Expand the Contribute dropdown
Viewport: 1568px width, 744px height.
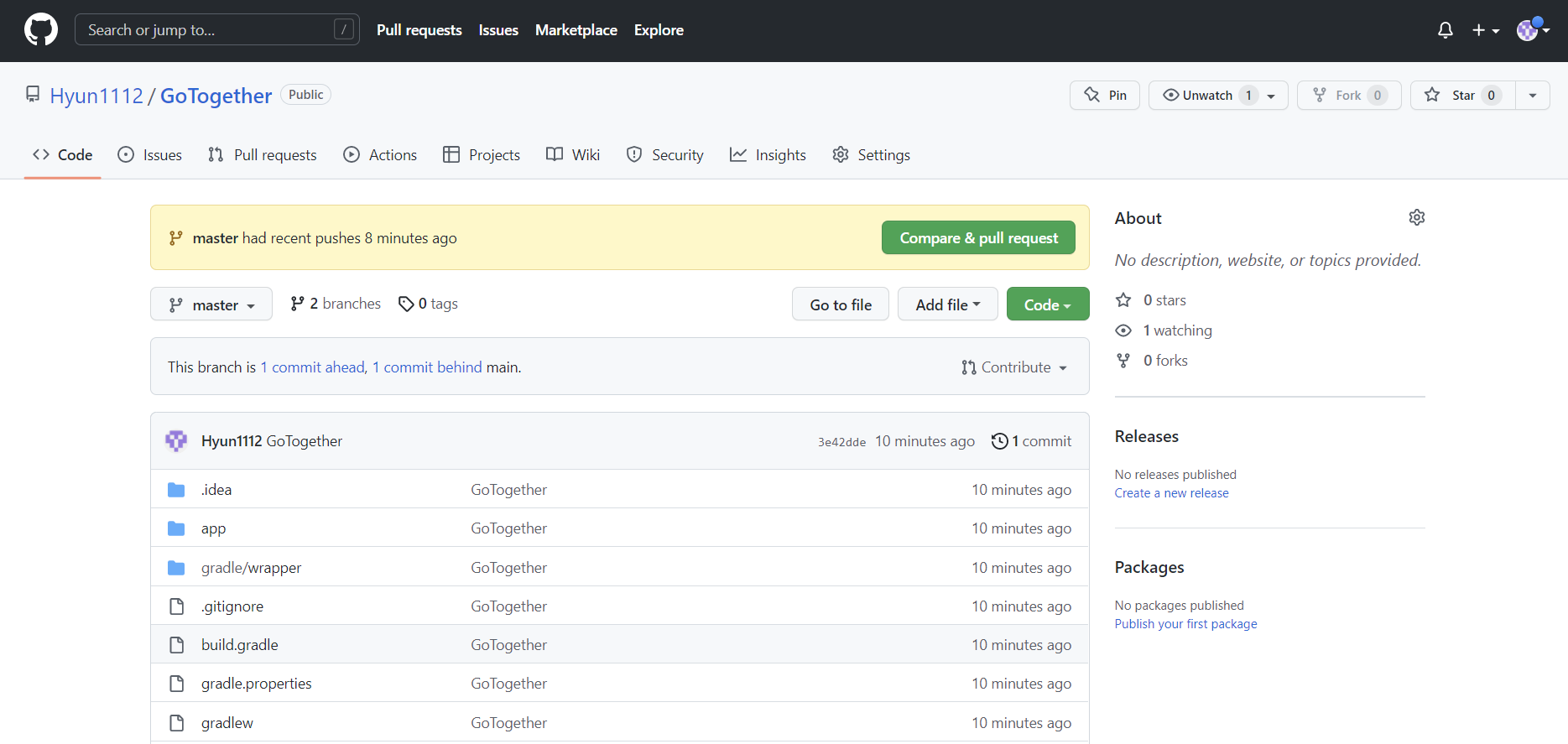point(1014,367)
